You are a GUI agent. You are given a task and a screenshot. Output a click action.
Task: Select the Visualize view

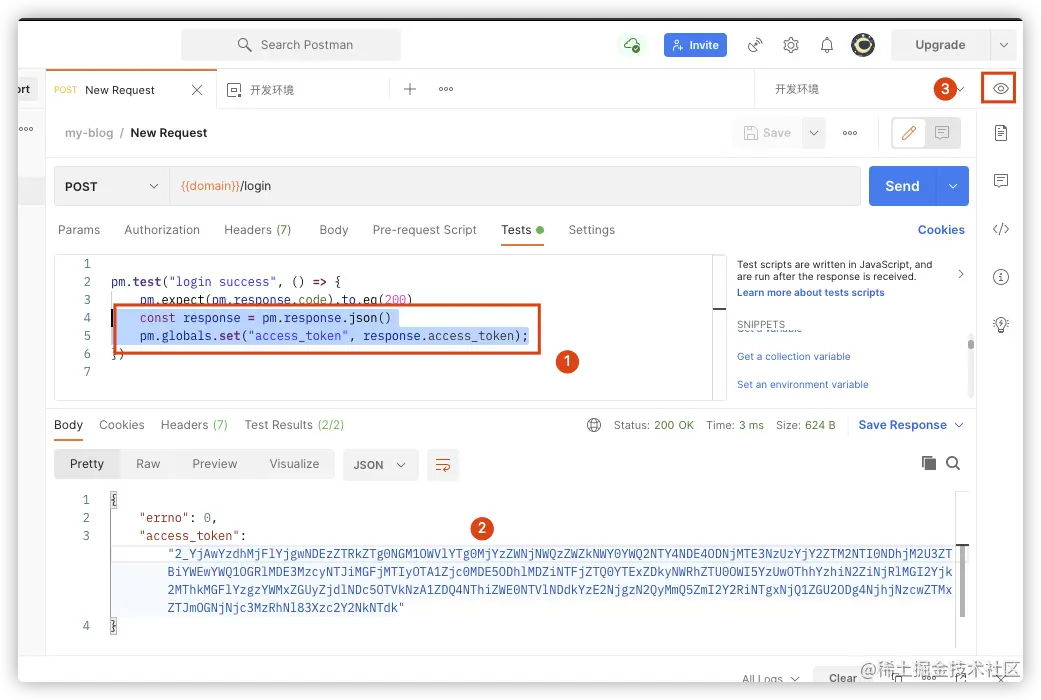pos(294,464)
